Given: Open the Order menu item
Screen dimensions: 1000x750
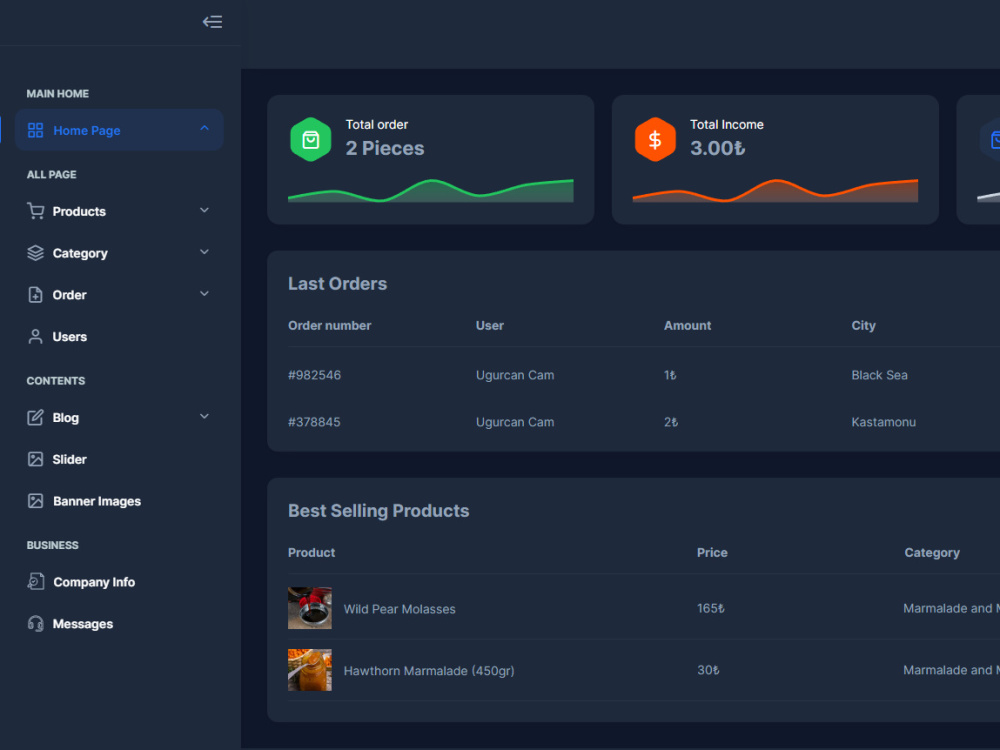Looking at the screenshot, I should tap(119, 295).
